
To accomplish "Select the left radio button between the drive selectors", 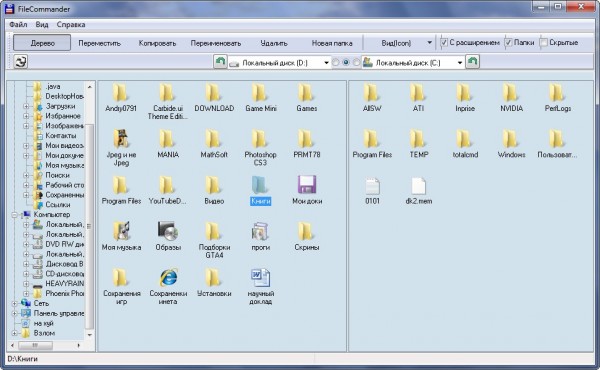I will tap(336, 62).
